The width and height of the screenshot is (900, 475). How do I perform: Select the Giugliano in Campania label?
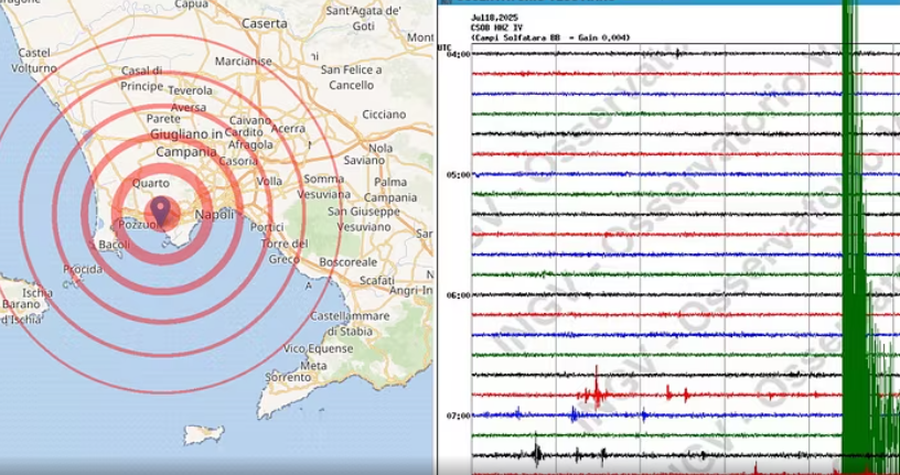[x=186, y=143]
